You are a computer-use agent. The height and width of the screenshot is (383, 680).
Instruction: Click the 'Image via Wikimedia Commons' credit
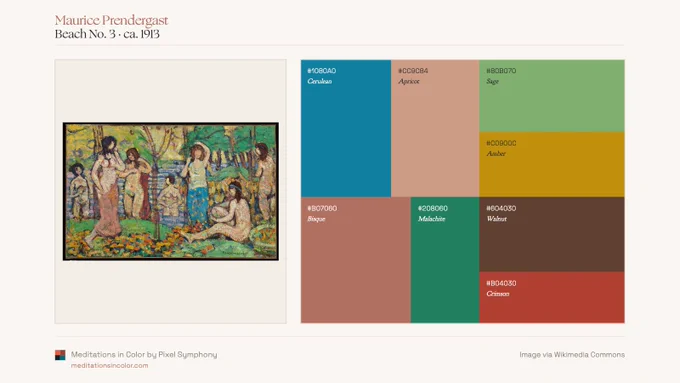point(572,355)
